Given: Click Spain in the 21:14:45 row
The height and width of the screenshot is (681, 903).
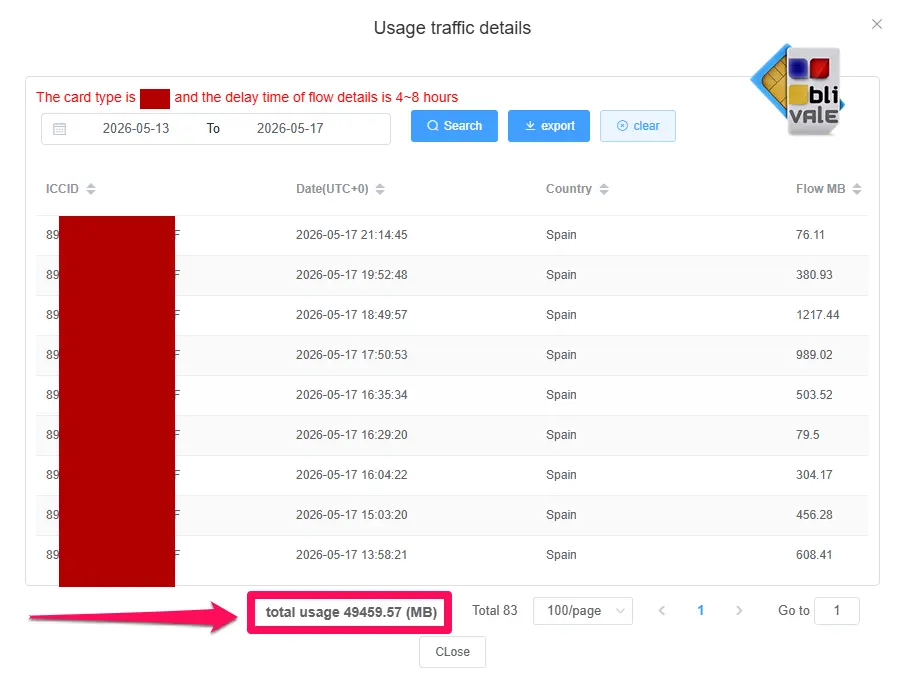Looking at the screenshot, I should pyautogui.click(x=561, y=235).
